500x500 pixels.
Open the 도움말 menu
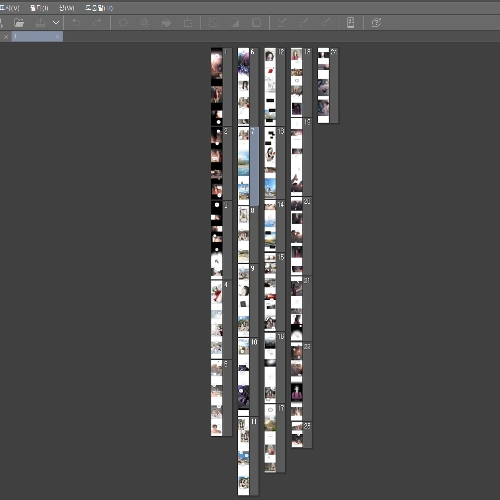pos(99,8)
